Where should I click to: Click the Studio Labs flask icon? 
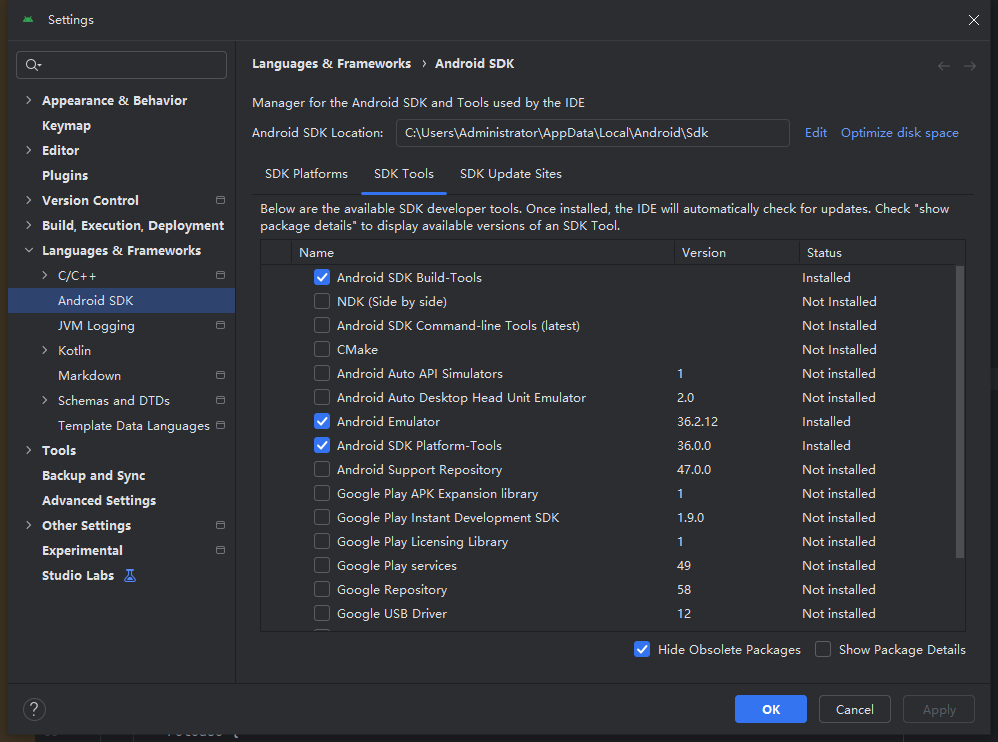pos(129,576)
